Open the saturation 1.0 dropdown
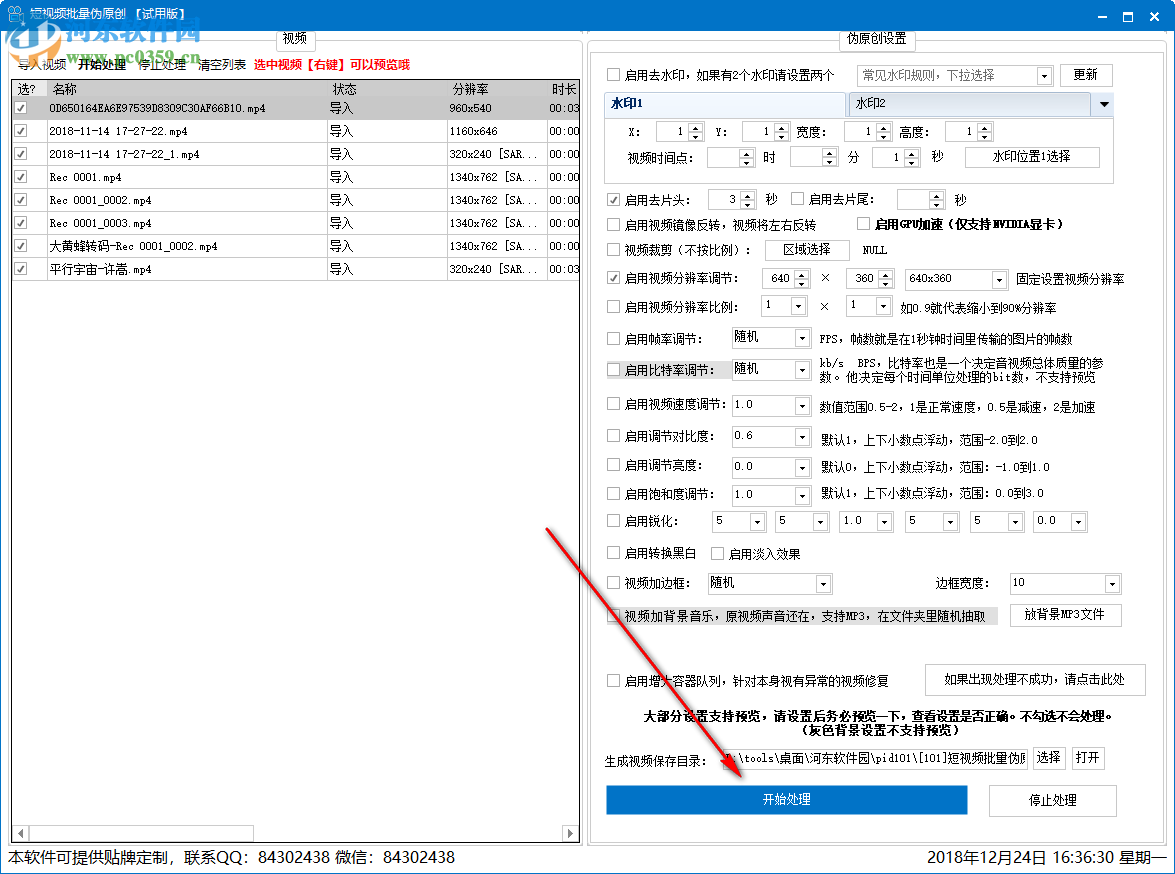This screenshot has width=1175, height=874. point(802,495)
